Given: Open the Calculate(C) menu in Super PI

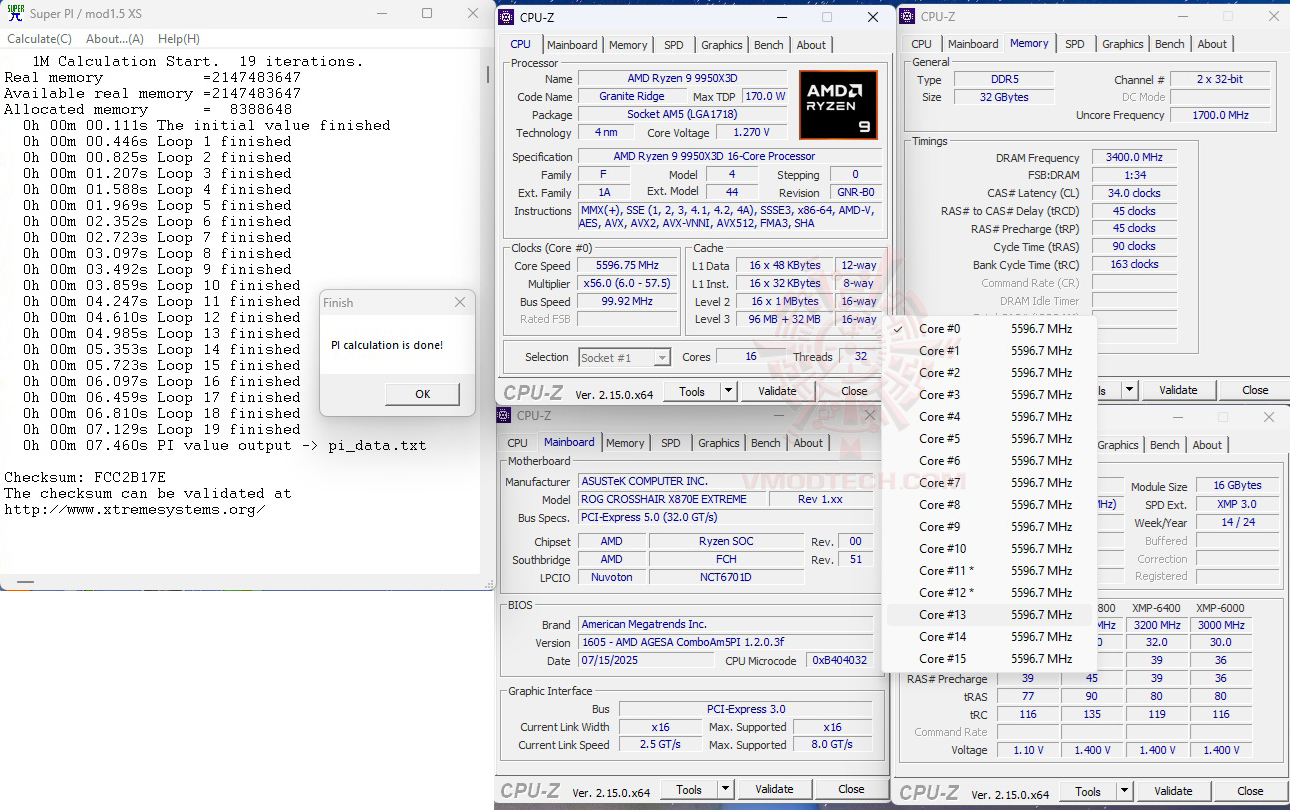Looking at the screenshot, I should pyautogui.click(x=38, y=38).
